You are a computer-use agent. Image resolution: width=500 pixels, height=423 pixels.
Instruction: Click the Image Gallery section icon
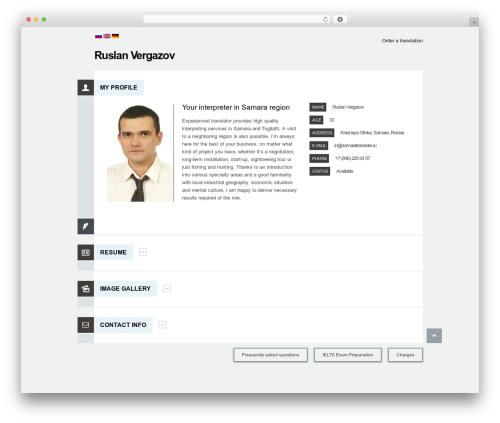point(86,289)
